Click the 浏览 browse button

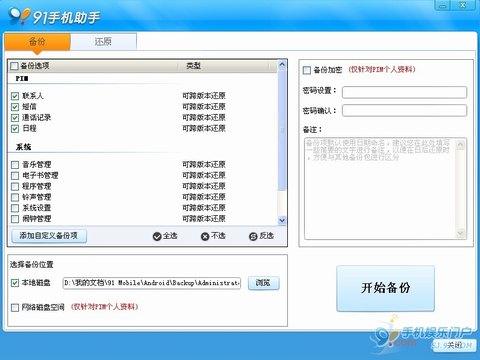(263, 283)
